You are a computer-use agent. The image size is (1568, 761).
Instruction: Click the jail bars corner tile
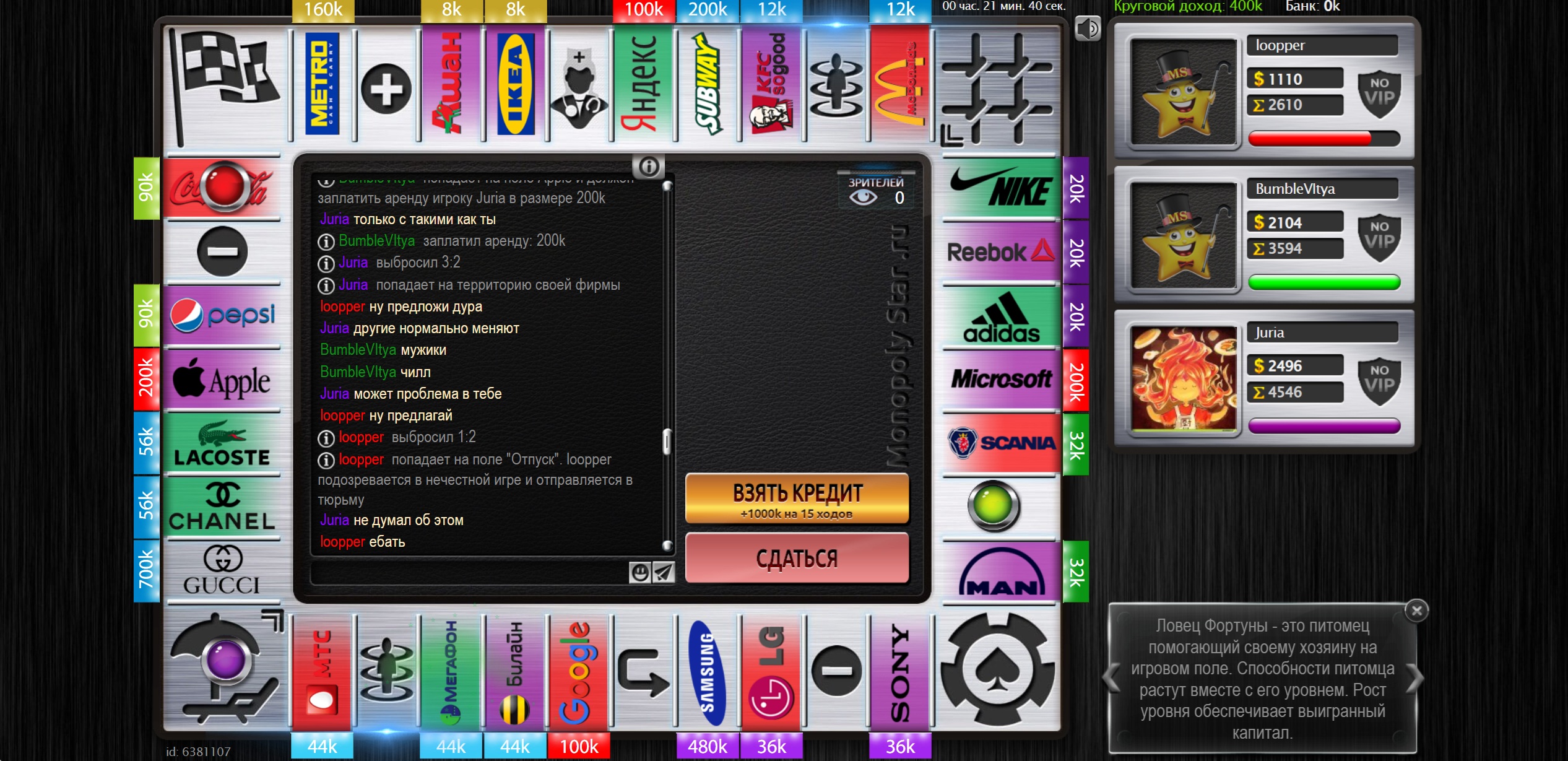[998, 88]
